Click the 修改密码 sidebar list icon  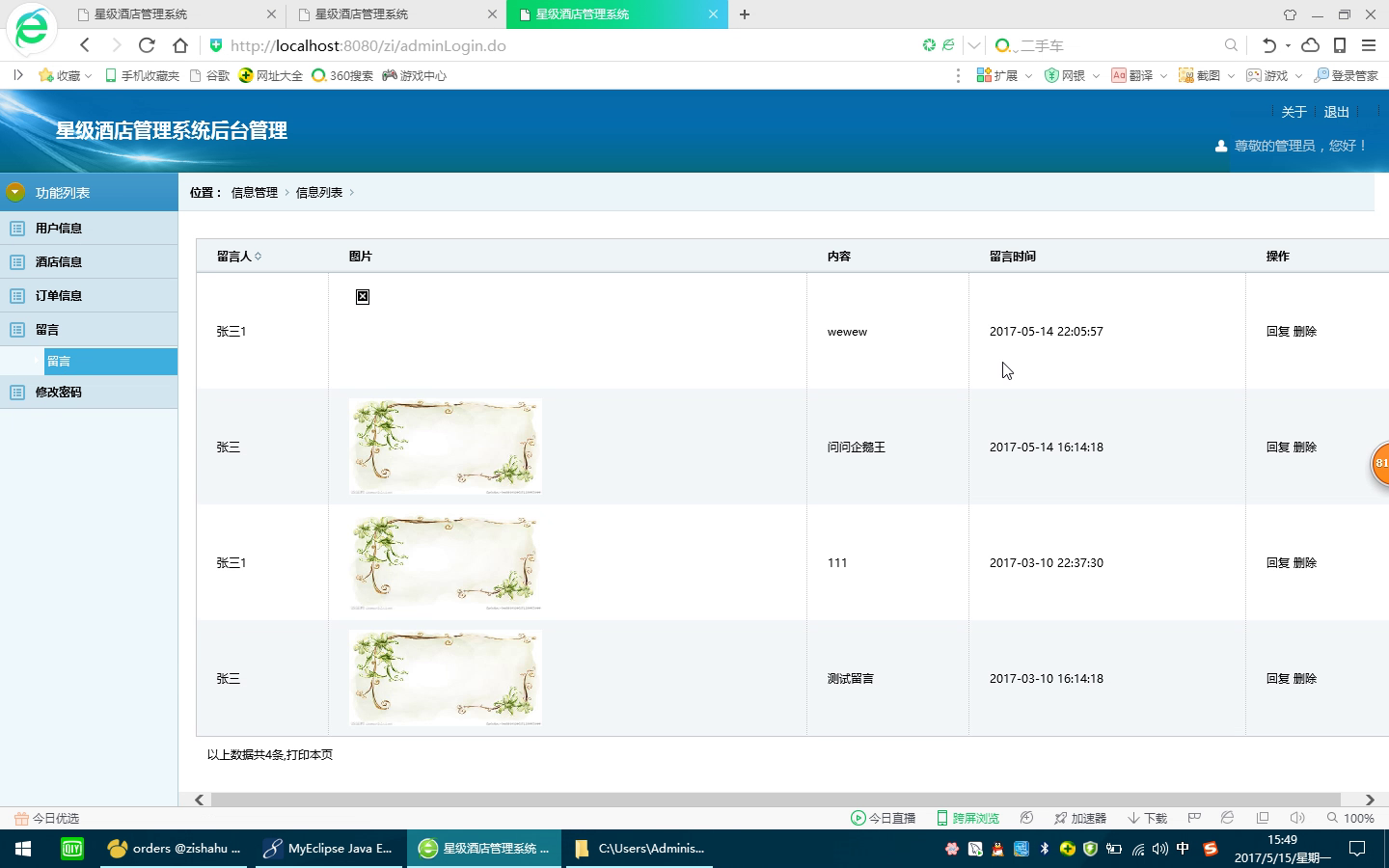click(17, 393)
